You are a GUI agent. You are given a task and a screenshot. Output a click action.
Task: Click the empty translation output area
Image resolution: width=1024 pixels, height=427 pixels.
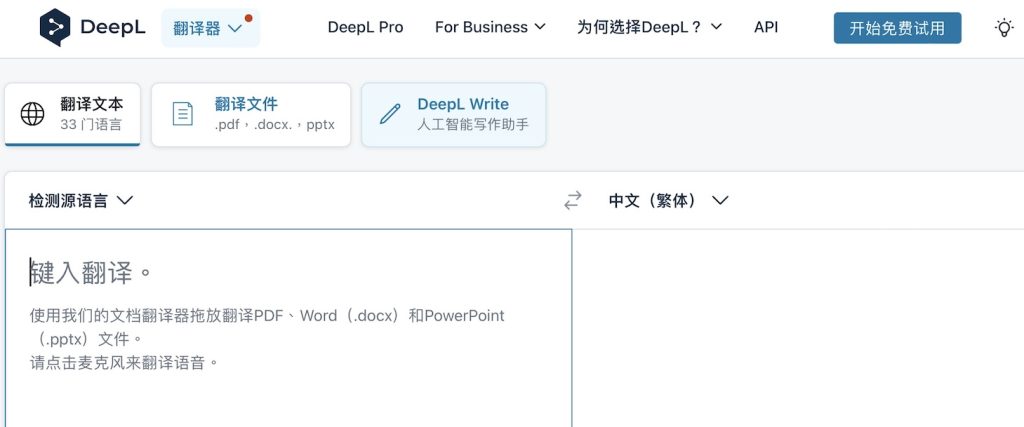798,328
